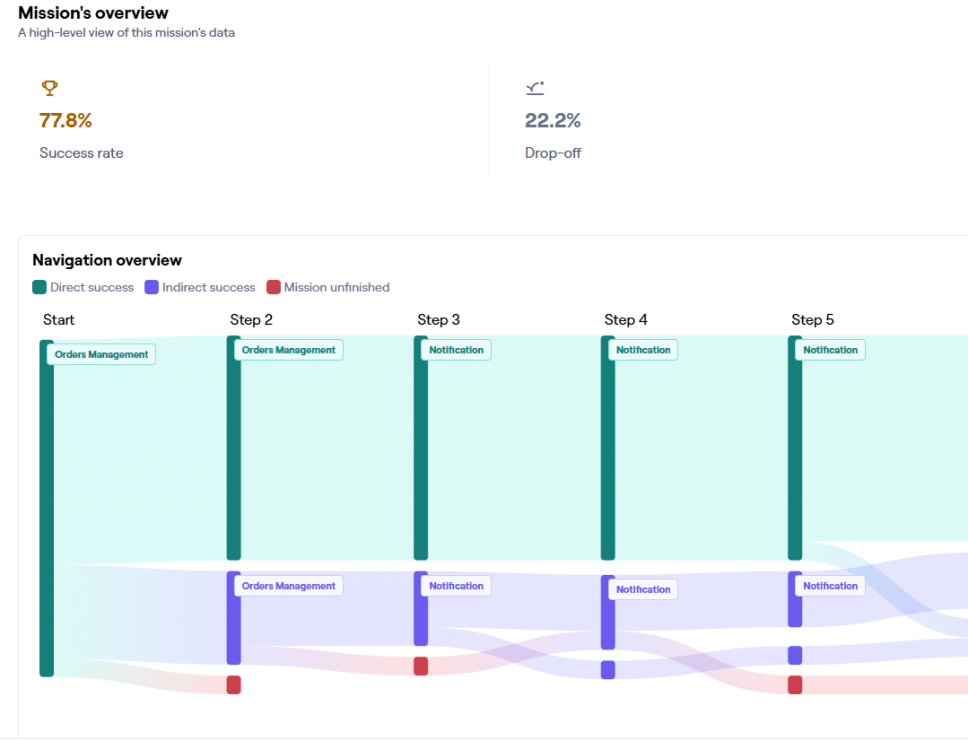Click the Notification label under Step 3
The image size is (968, 740).
pyautogui.click(x=456, y=349)
